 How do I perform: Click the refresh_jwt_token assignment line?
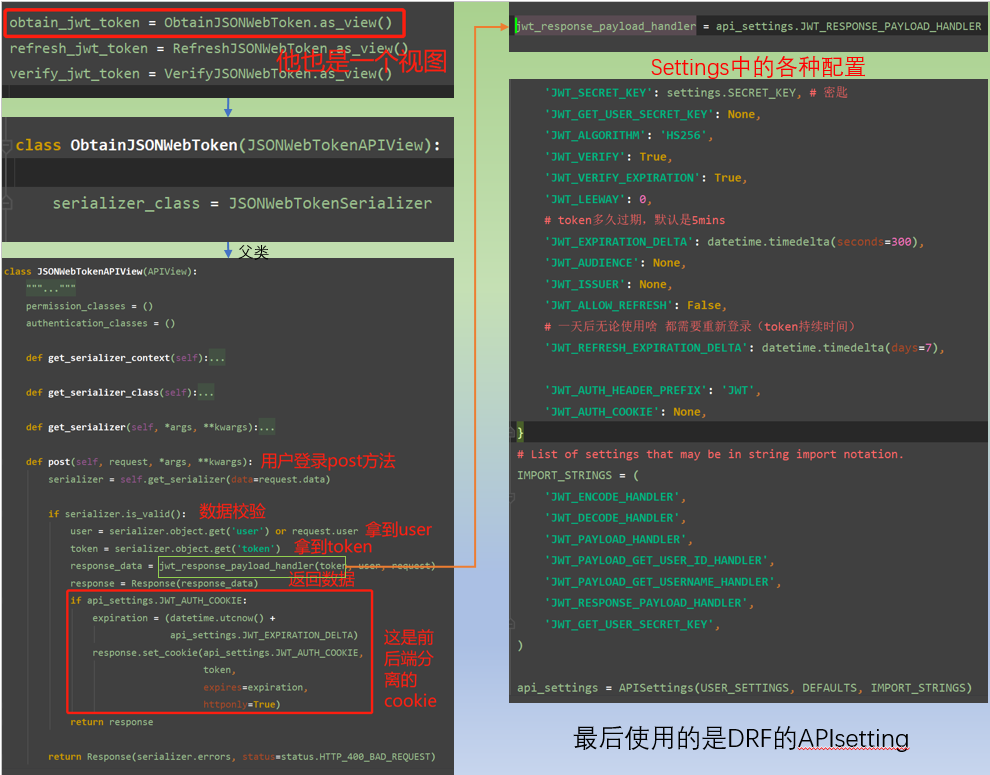point(208,49)
